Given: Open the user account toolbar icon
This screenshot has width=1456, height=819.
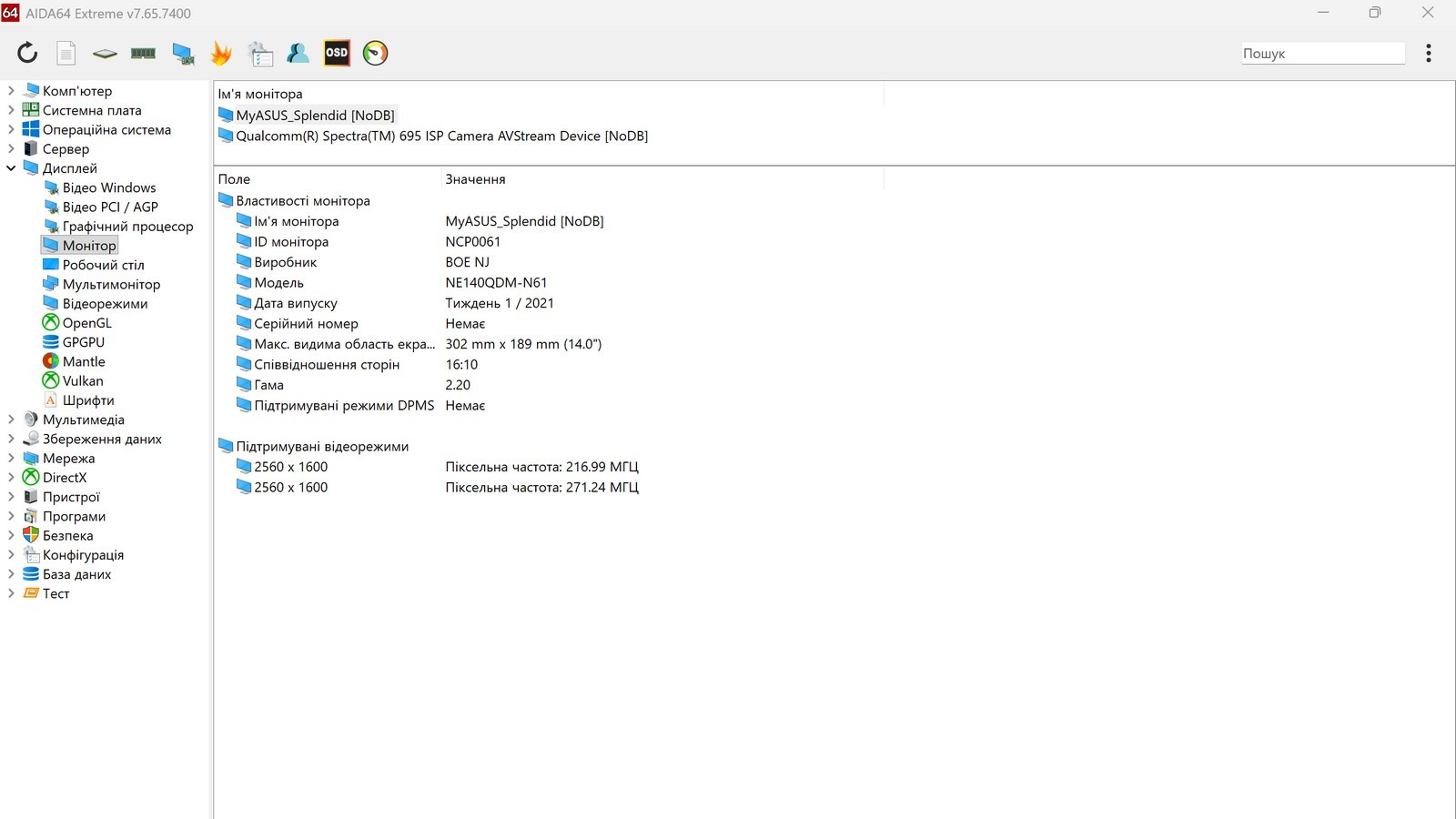Looking at the screenshot, I should point(298,53).
